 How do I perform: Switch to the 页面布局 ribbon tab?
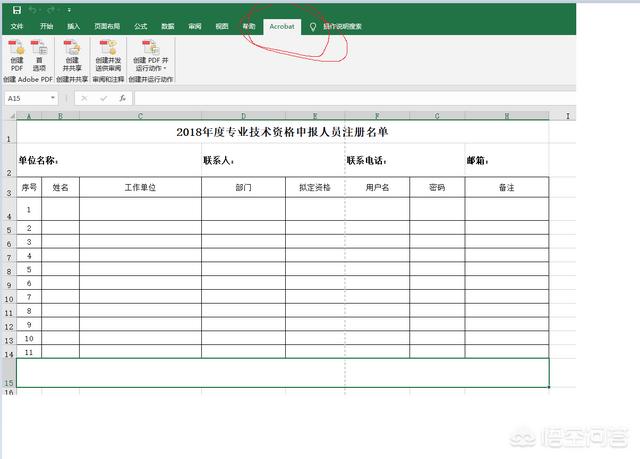tap(107, 27)
